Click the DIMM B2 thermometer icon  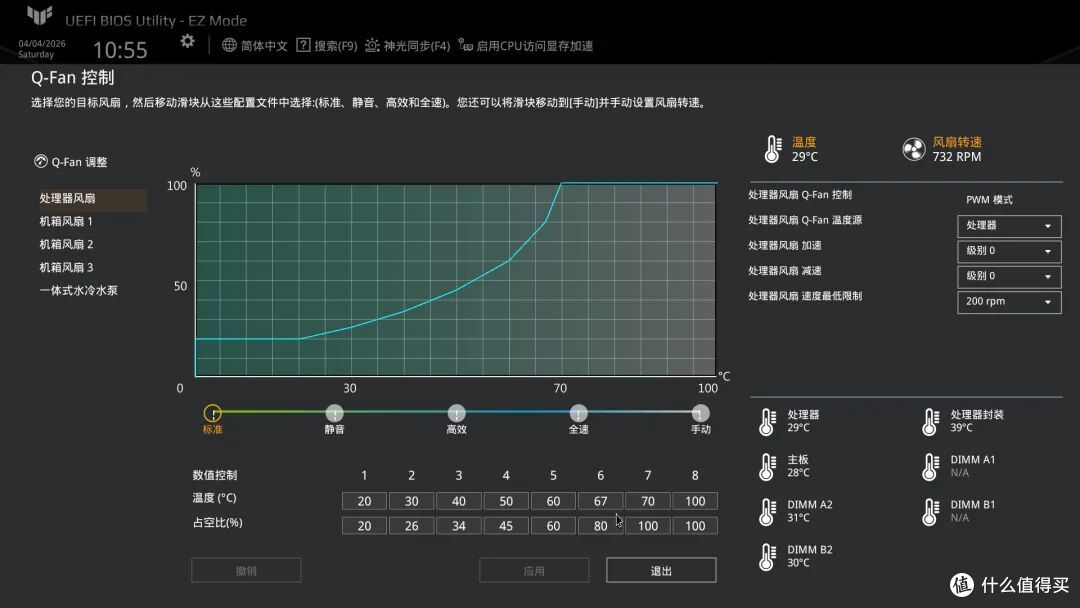tap(767, 557)
